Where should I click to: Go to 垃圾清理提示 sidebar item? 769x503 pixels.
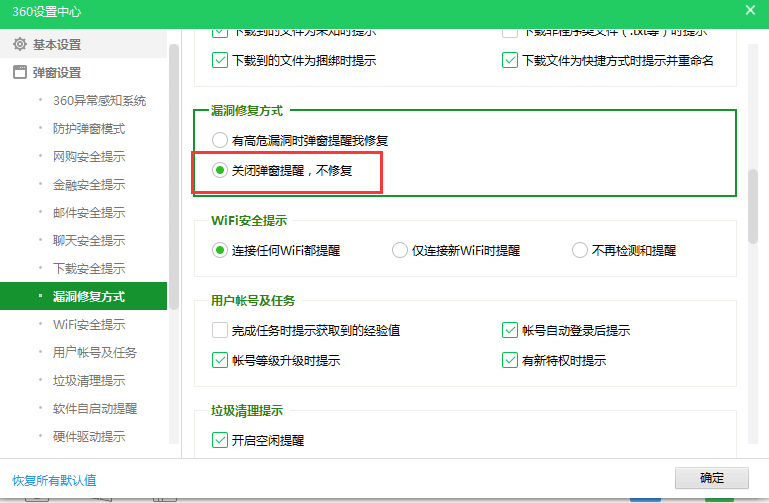coord(89,380)
